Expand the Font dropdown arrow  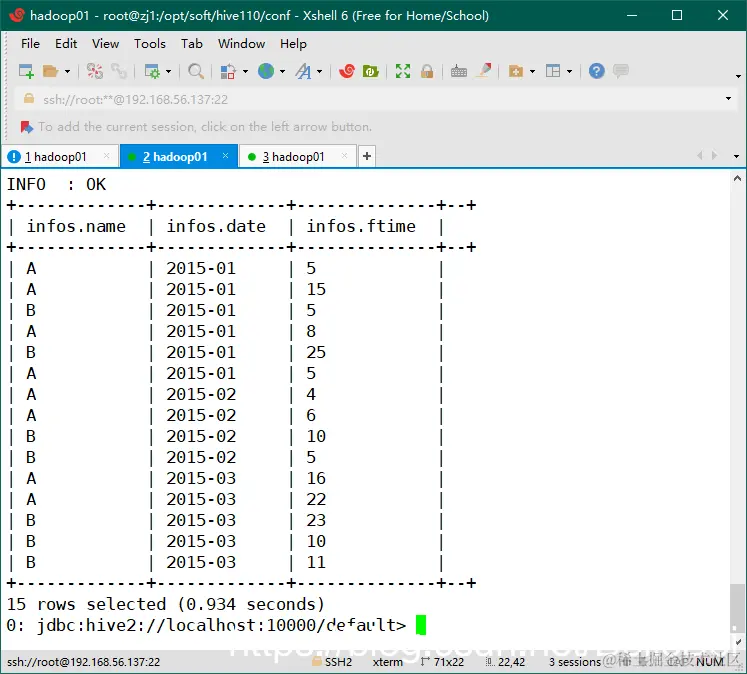pos(319,72)
